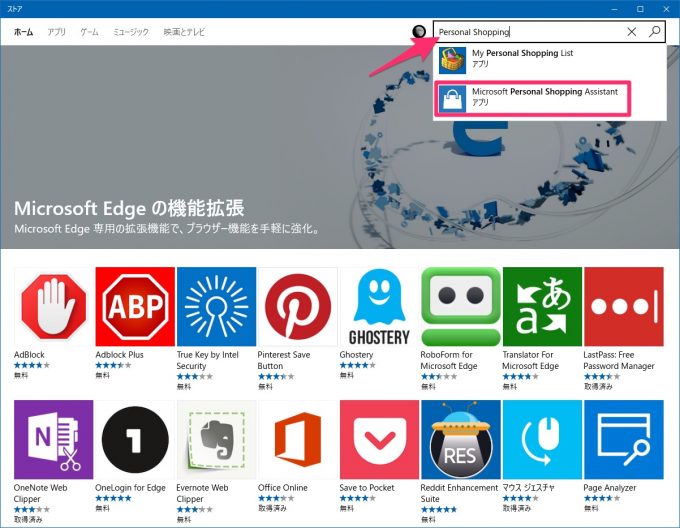
Task: Select Translator For Microsoft Edge icon
Action: 542,306
